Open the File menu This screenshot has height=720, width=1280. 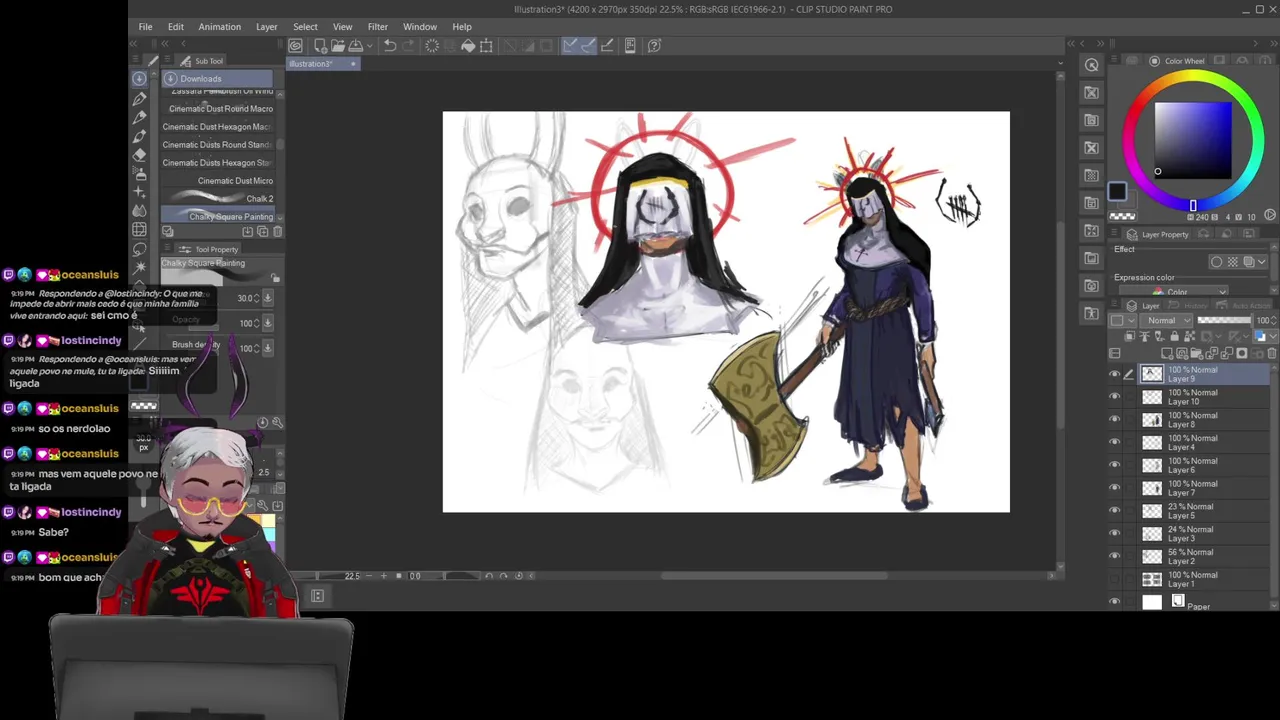coord(145,27)
